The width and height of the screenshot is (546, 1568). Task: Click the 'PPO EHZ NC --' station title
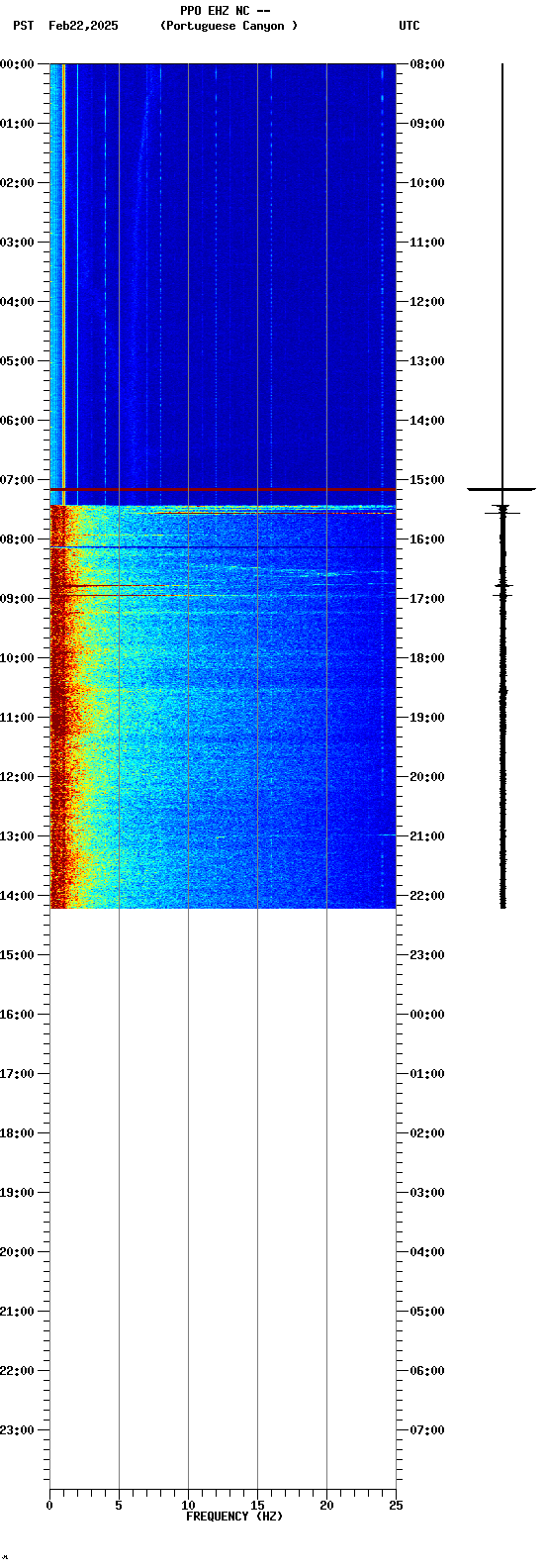point(226,11)
